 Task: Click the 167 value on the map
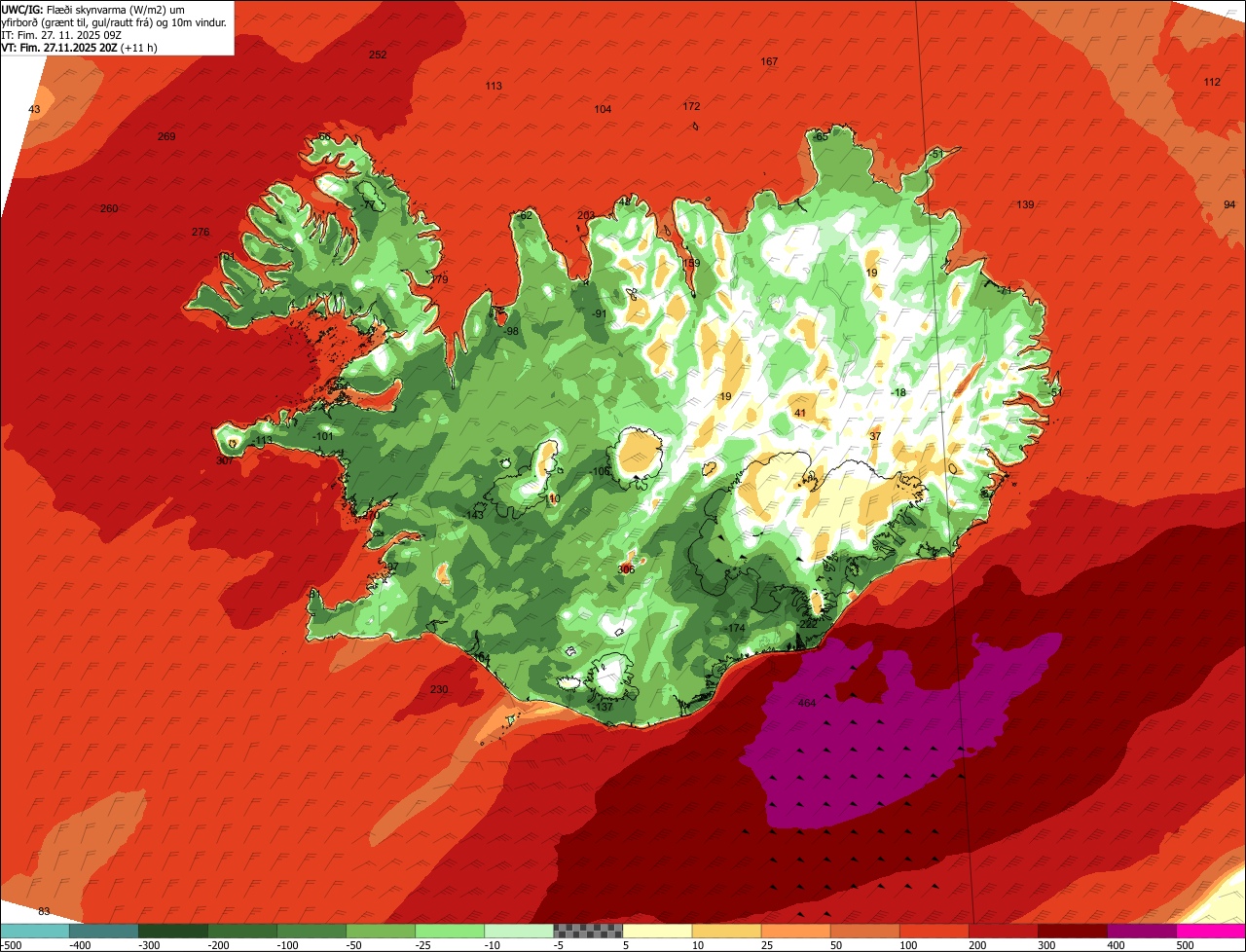(769, 61)
